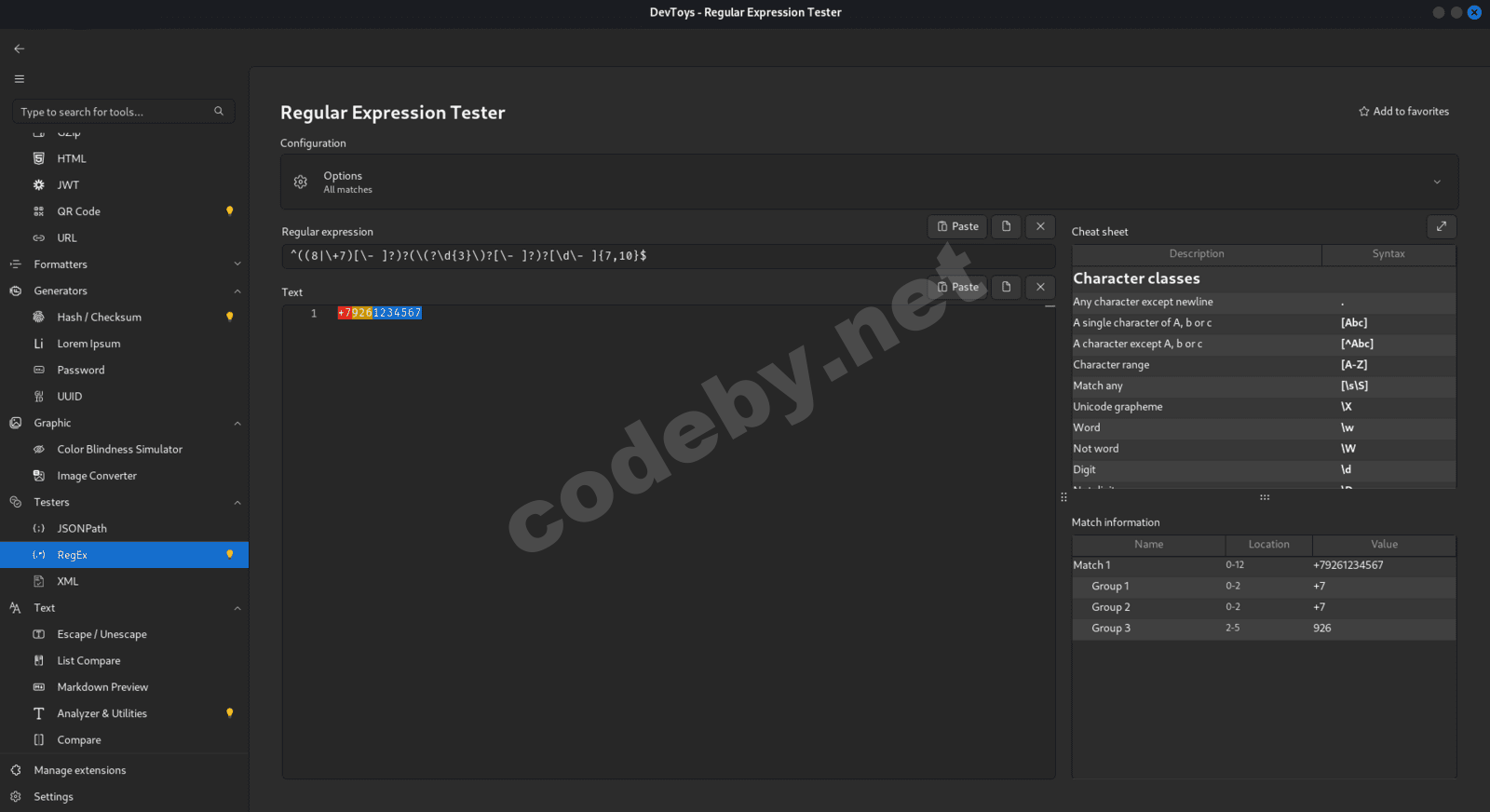
Task: Expand the Options configuration panel
Action: 1436,183
